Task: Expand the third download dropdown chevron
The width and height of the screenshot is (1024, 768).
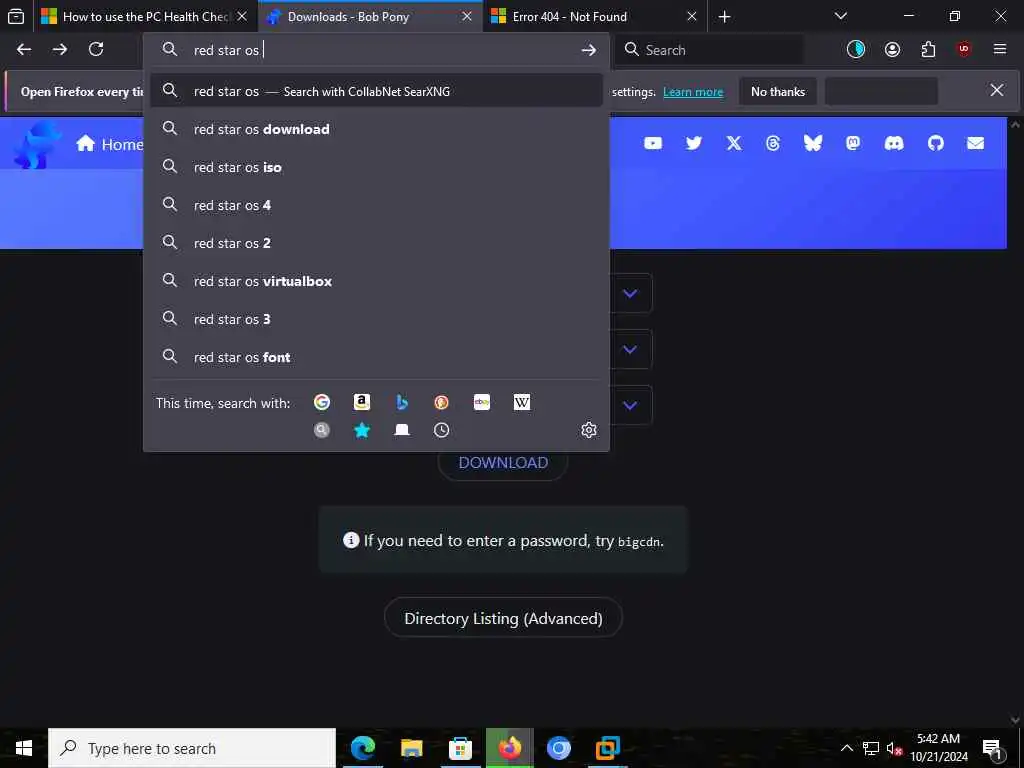Action: (x=630, y=406)
